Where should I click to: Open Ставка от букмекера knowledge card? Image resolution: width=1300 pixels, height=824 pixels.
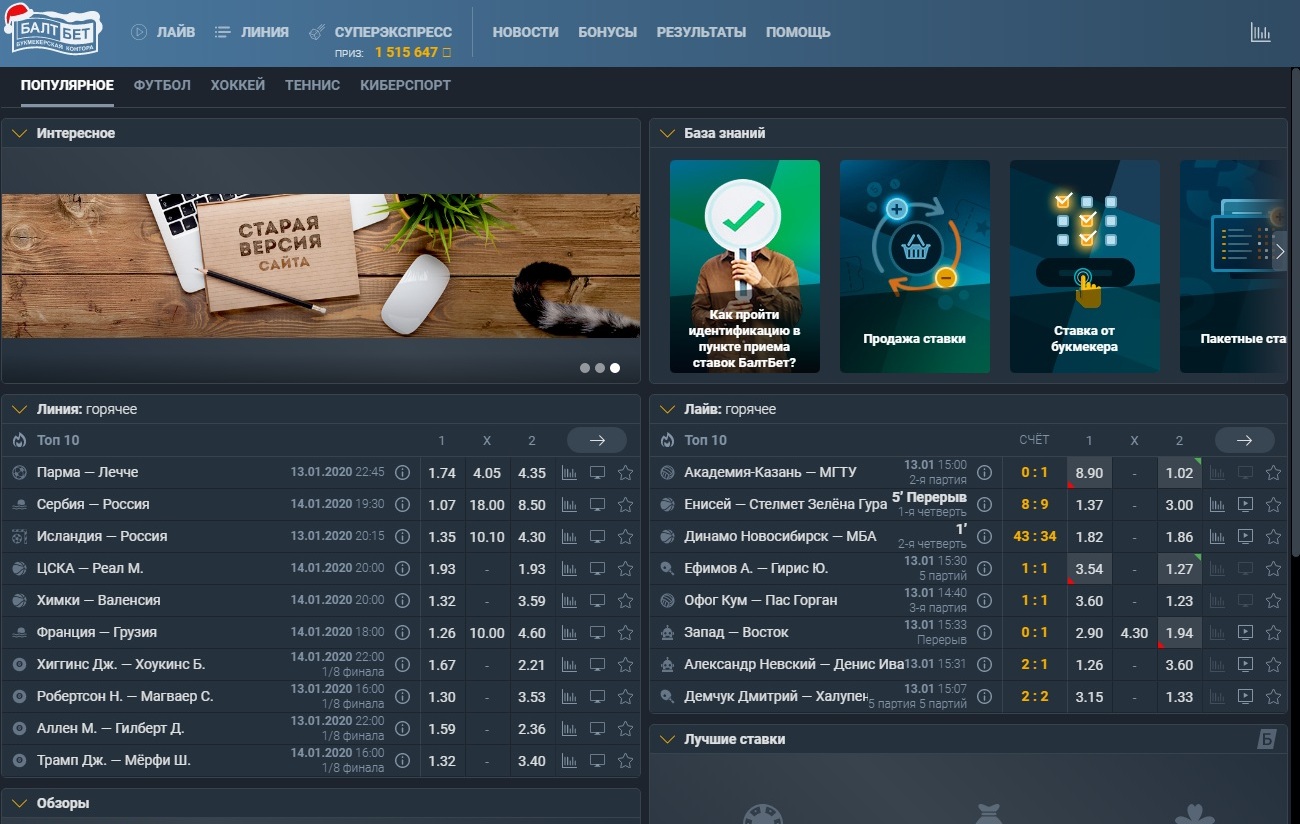(1085, 266)
